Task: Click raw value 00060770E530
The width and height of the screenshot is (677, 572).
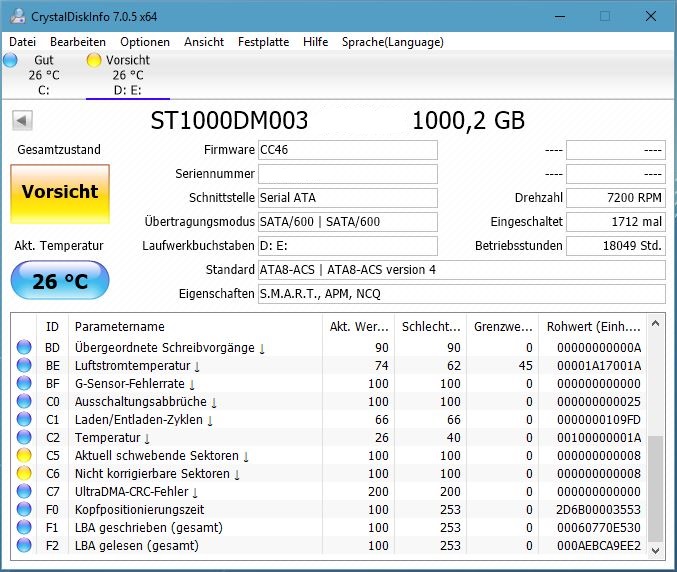Action: (x=598, y=528)
